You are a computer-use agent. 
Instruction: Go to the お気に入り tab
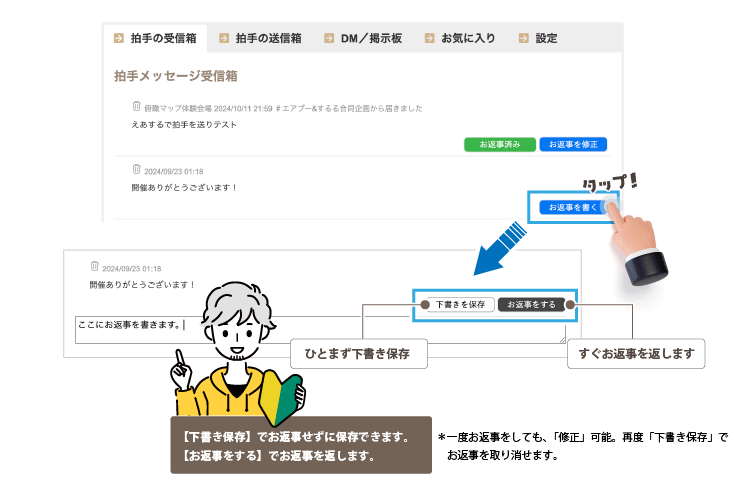click(x=460, y=38)
